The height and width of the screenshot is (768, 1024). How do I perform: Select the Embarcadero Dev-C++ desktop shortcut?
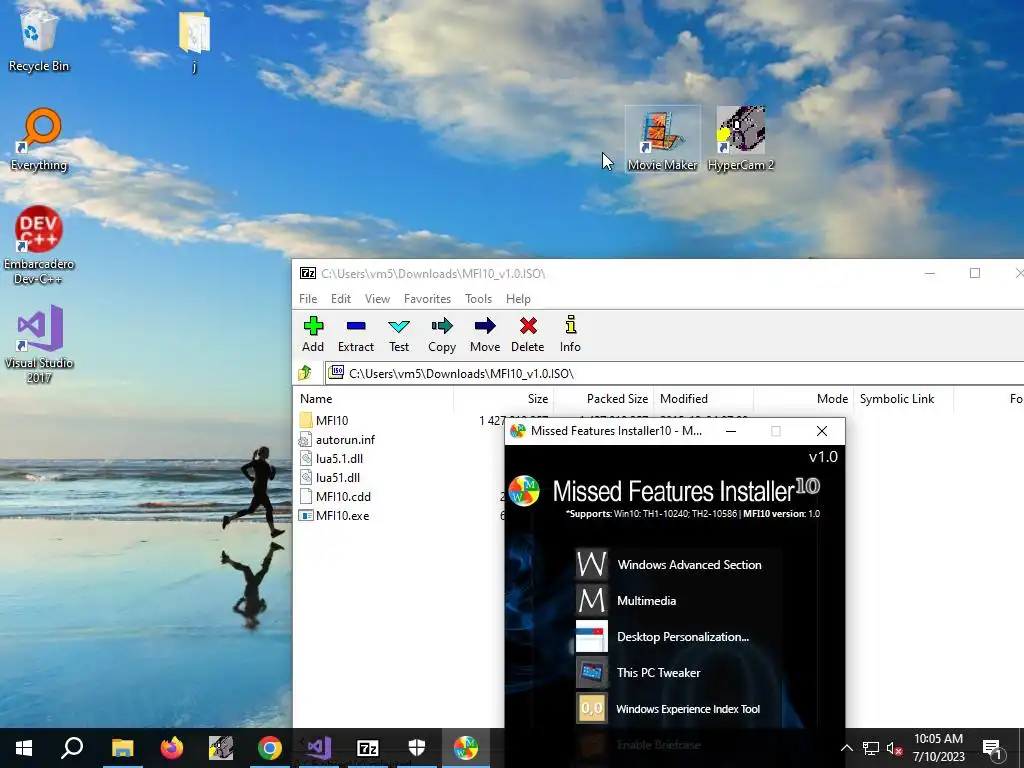(x=39, y=245)
